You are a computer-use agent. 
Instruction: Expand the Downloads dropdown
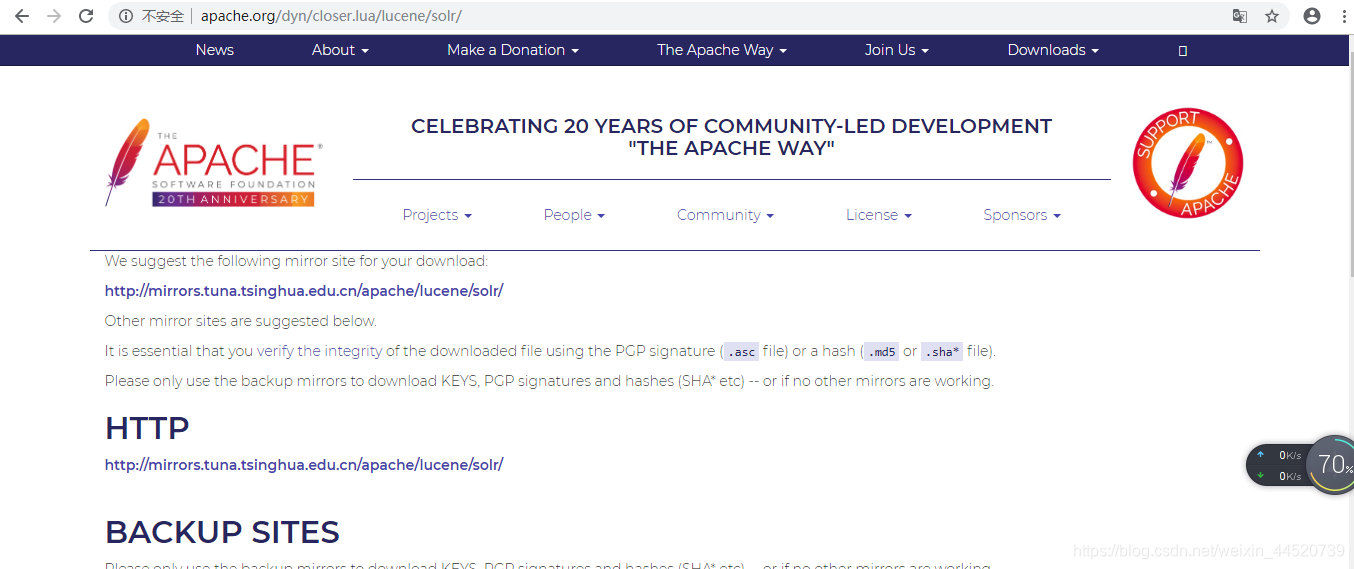click(x=1053, y=50)
